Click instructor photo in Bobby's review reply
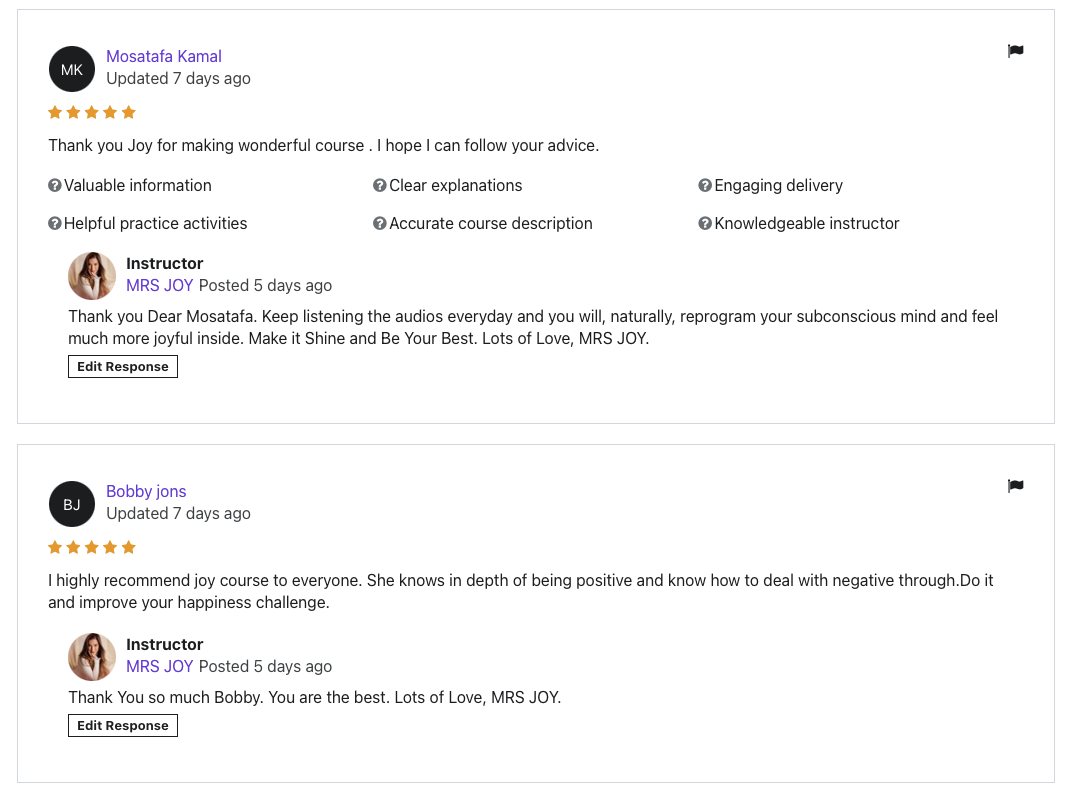The height and width of the screenshot is (793, 1071). pyautogui.click(x=92, y=657)
